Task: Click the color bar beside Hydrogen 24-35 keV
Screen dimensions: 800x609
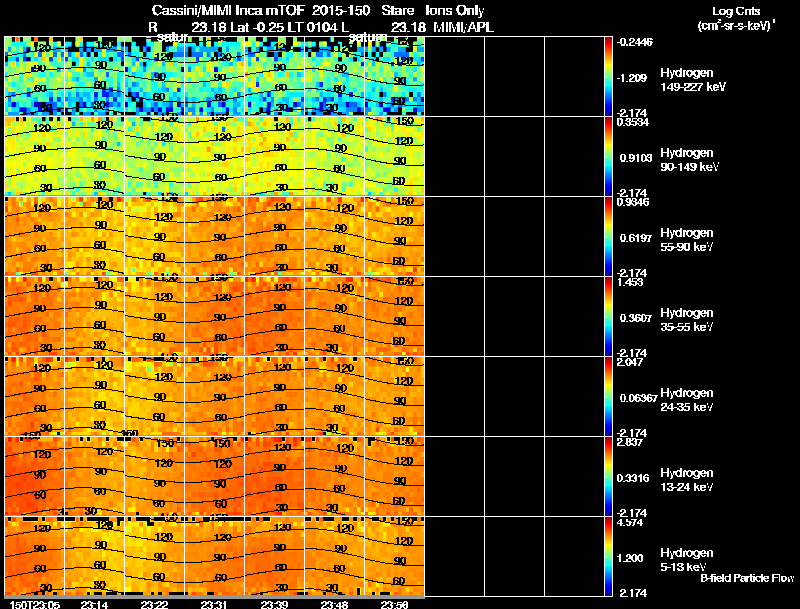Action: (608, 397)
